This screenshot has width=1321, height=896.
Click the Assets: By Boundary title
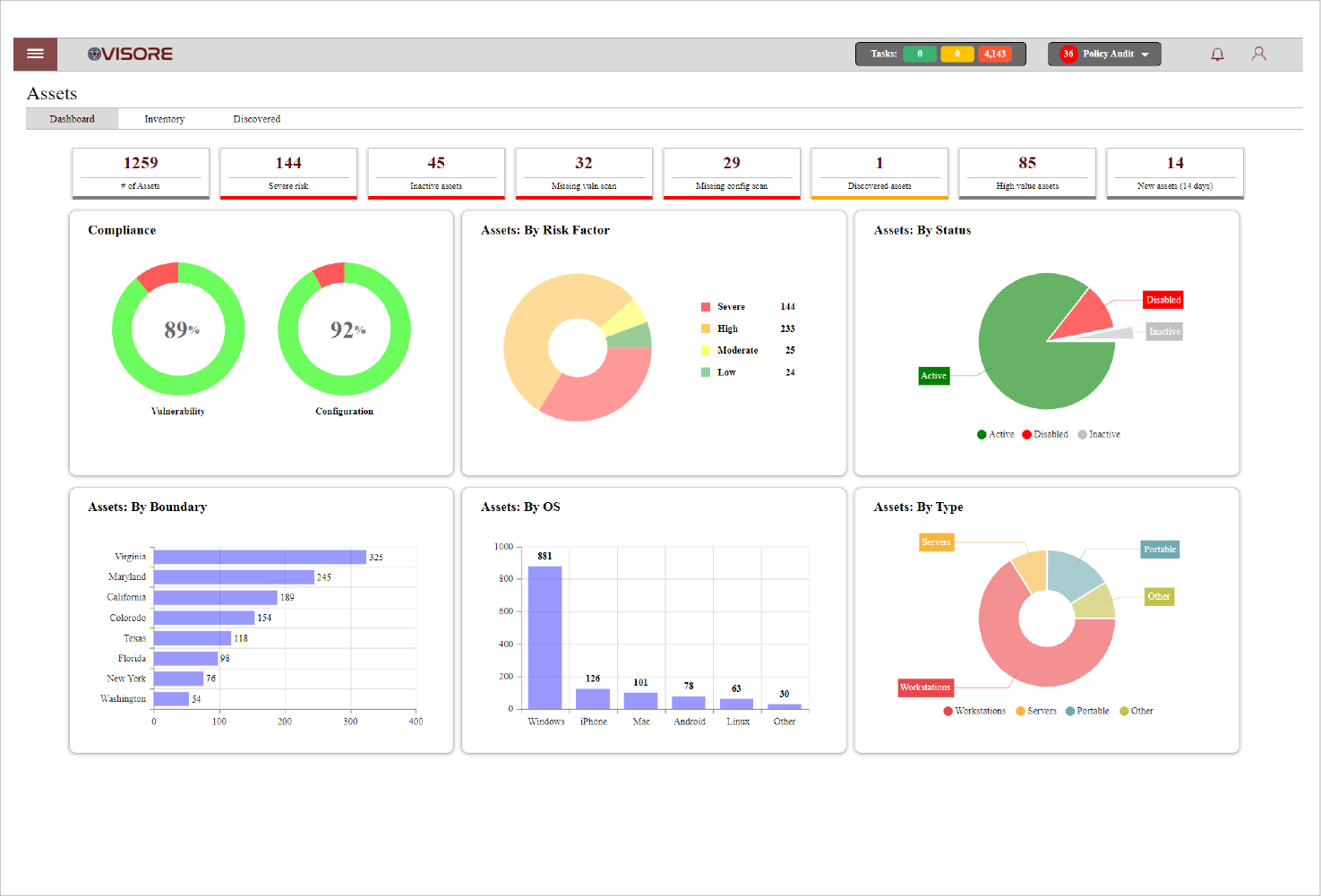point(147,507)
